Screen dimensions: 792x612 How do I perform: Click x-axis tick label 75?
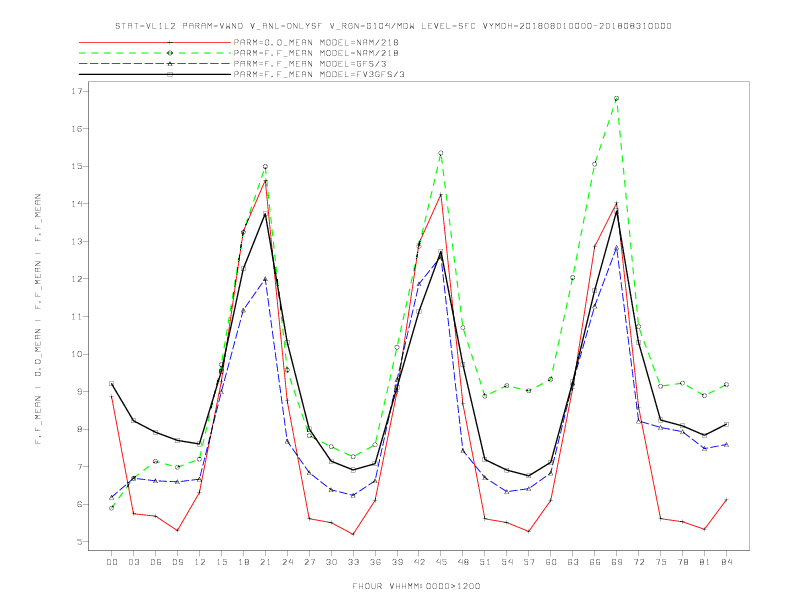click(x=661, y=562)
